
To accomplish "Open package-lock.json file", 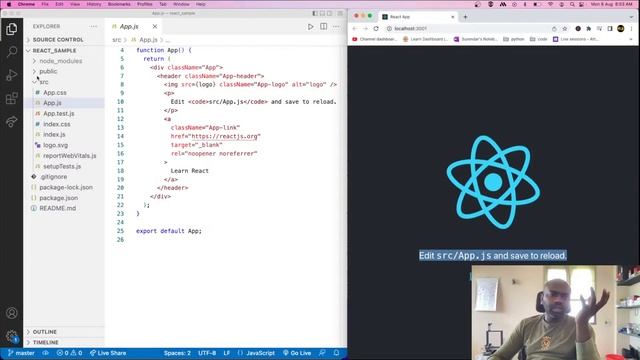I will point(63,187).
